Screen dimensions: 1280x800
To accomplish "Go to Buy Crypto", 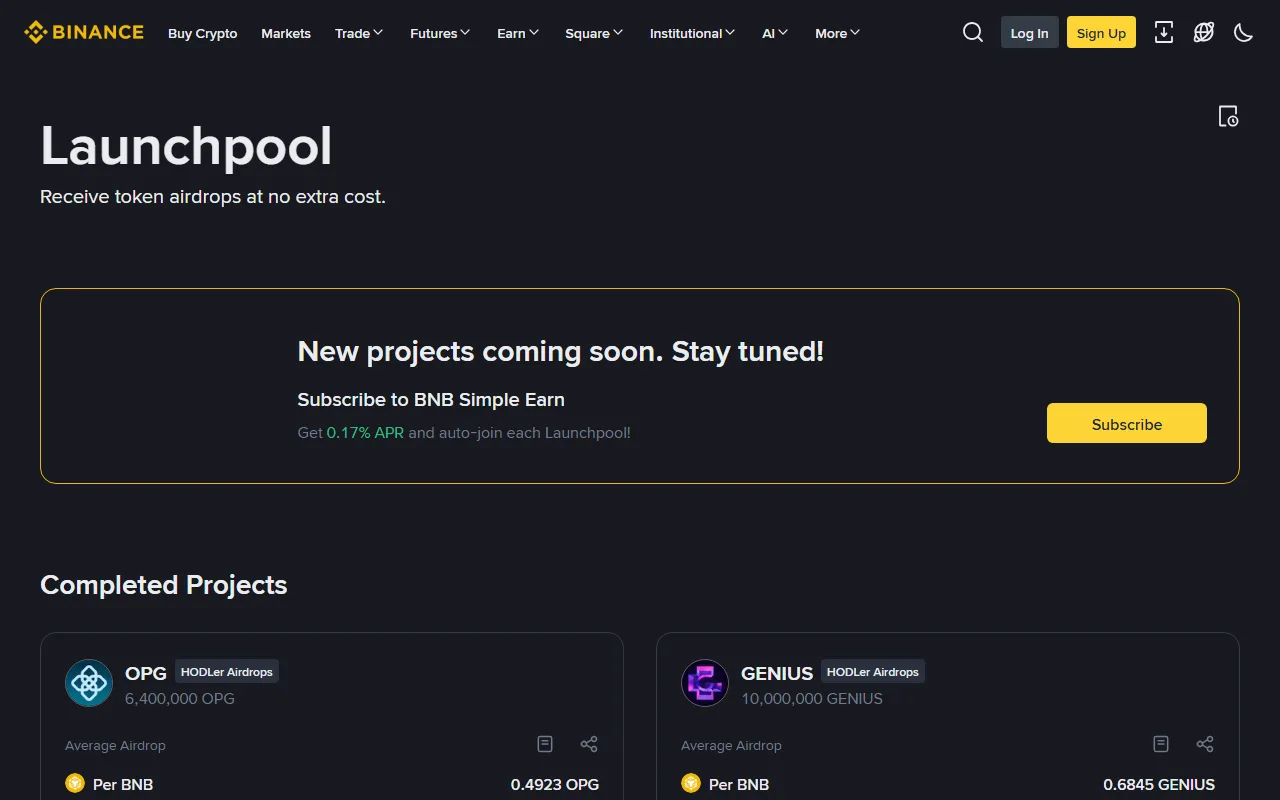I will click(203, 33).
